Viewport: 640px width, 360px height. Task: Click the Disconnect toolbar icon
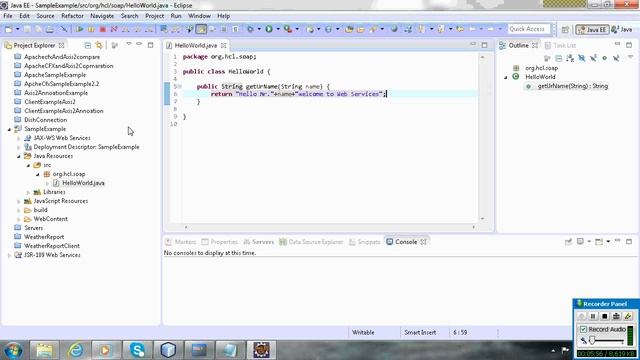[x=114, y=29]
